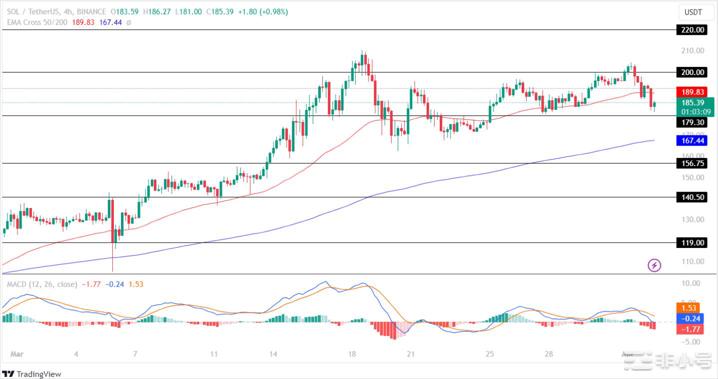Screen dimensions: 718x379
Task: Click the 10.00 MACD axis label
Action: click(x=691, y=283)
